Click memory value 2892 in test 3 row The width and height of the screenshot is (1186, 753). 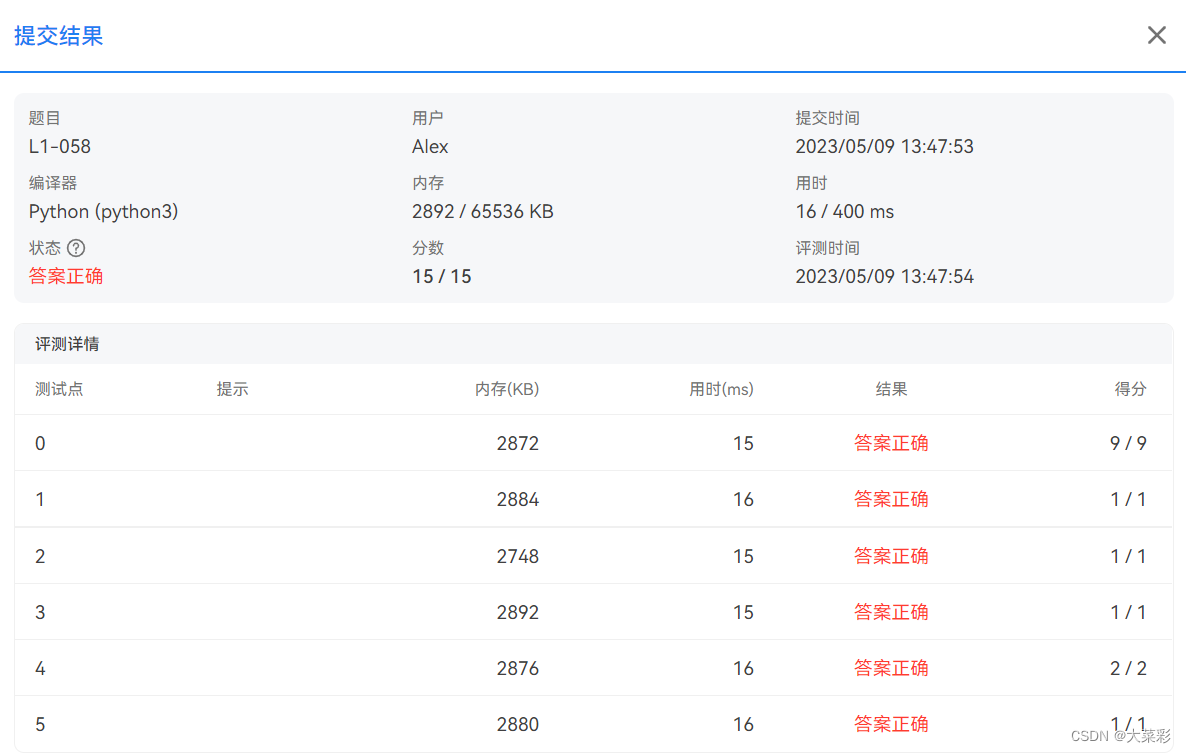point(517,612)
